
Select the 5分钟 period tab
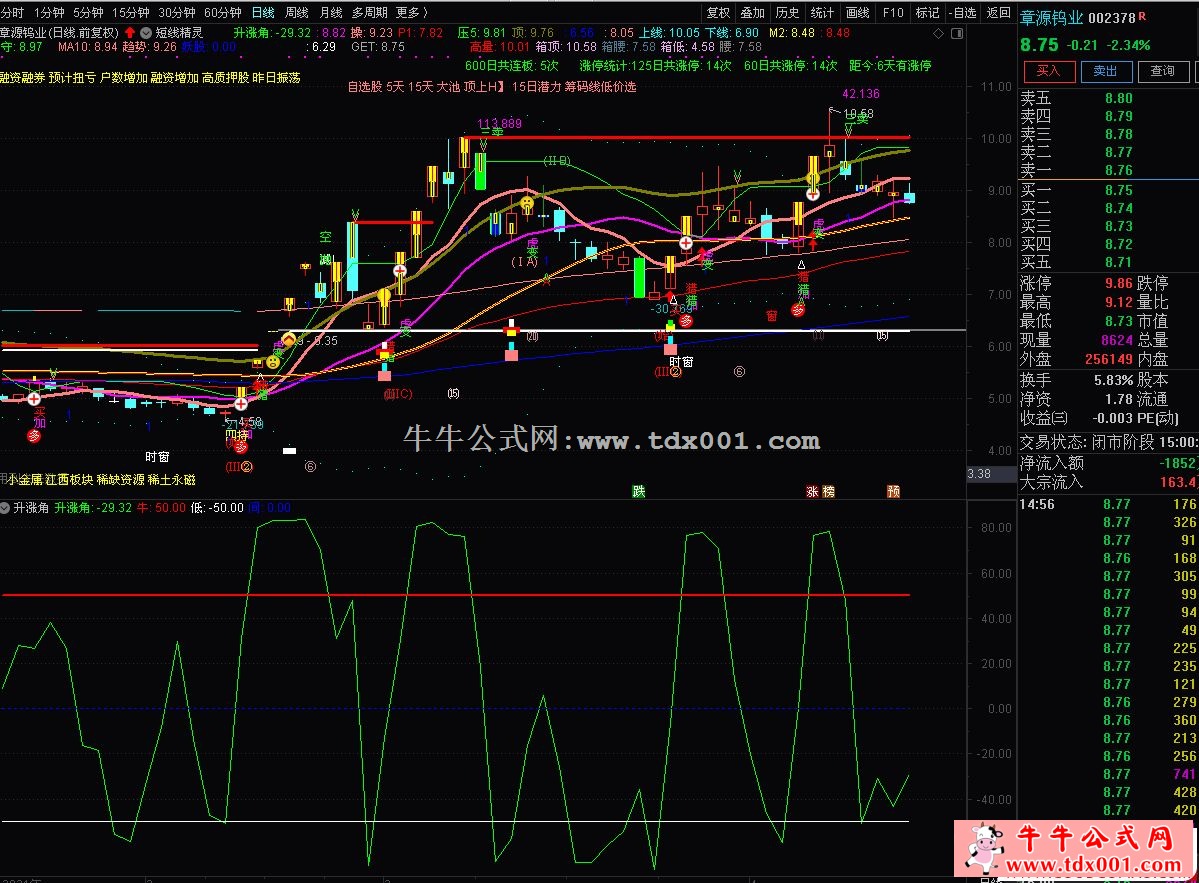[x=88, y=12]
